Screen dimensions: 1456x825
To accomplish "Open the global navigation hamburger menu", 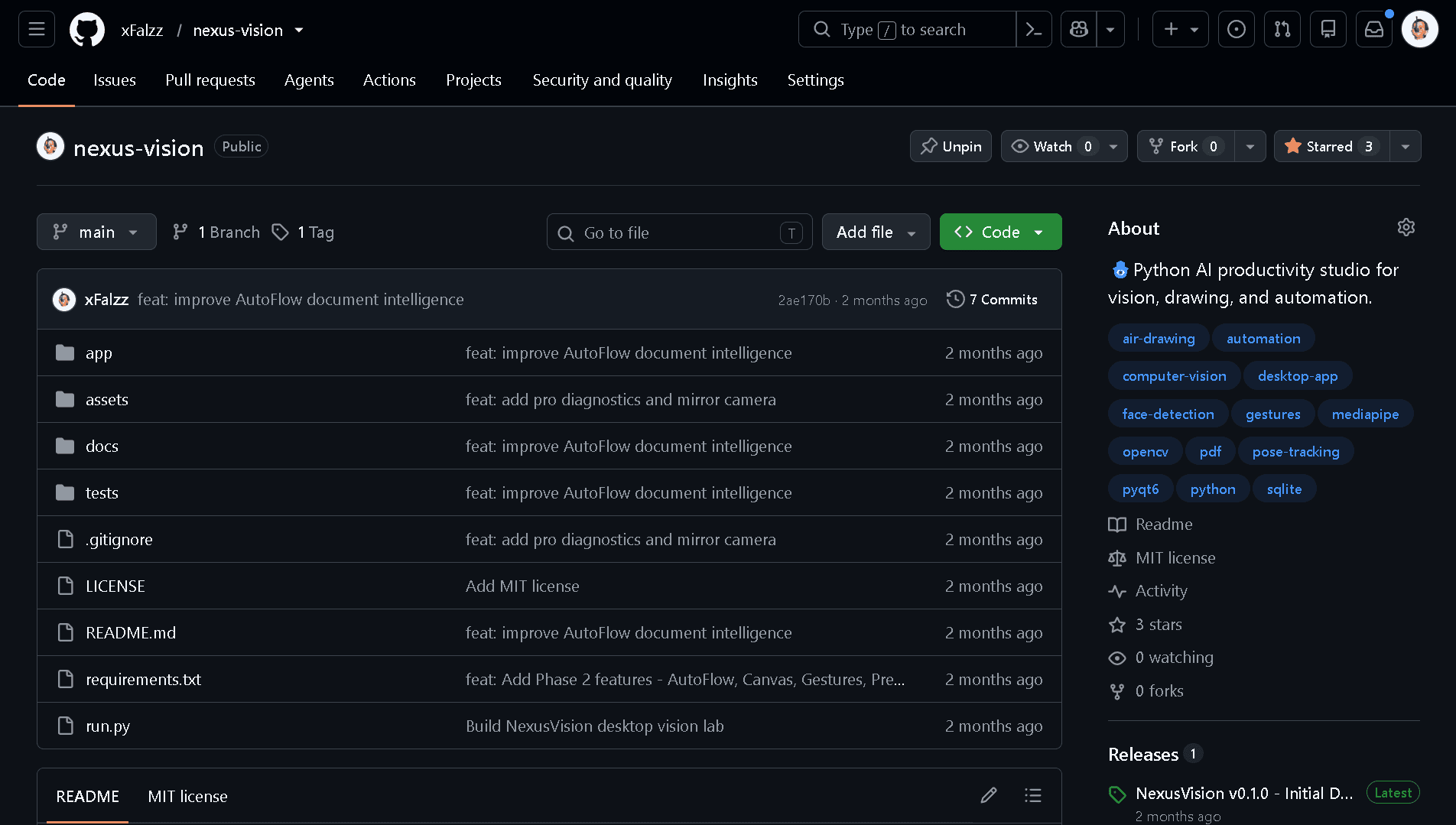I will coord(37,30).
